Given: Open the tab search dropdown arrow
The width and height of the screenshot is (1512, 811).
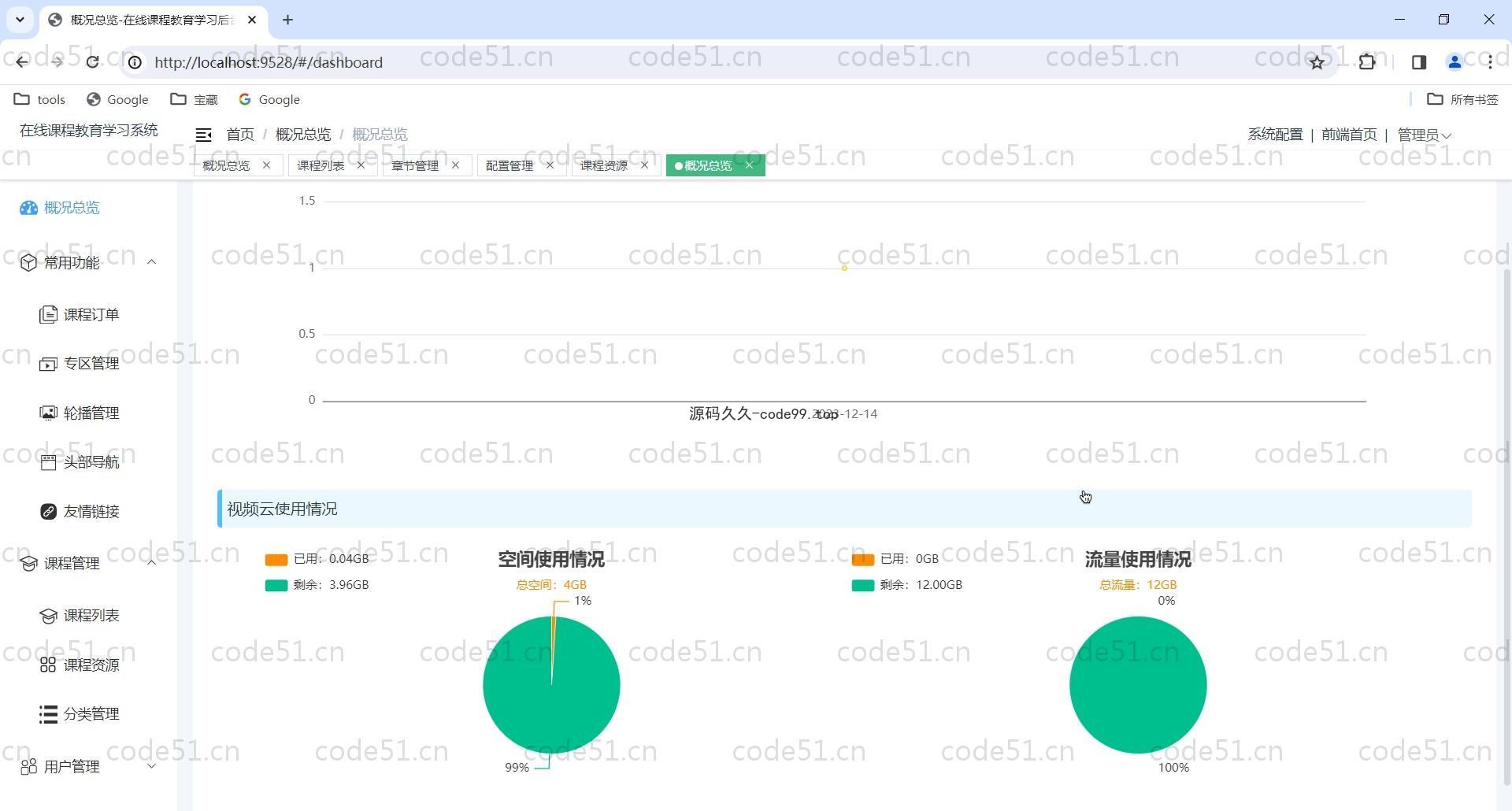Looking at the screenshot, I should pos(20,20).
